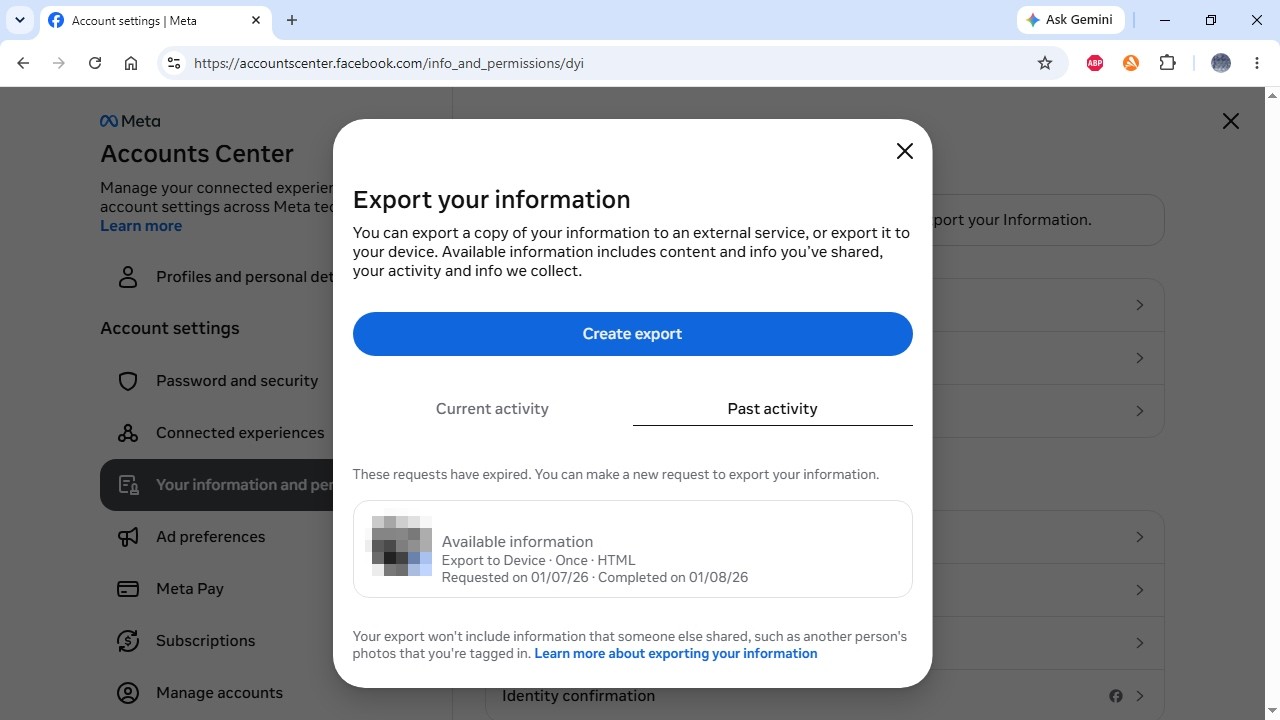Screen dimensions: 1280x720
Task: Click the Ask Gemini button
Action: [1071, 20]
